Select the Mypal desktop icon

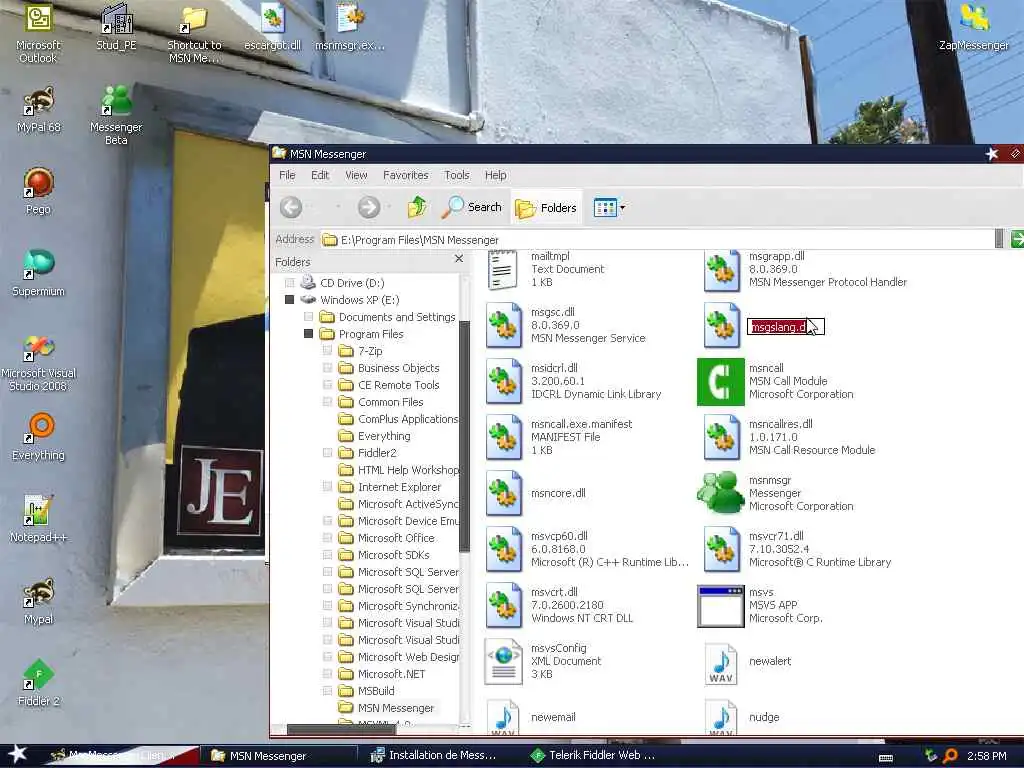[39, 601]
